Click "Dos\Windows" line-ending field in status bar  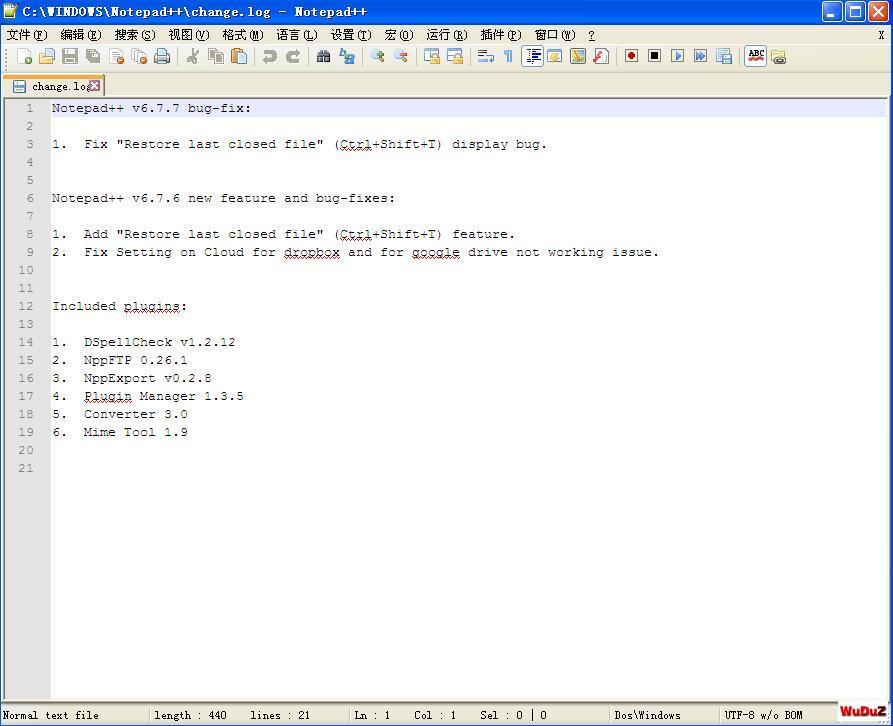(648, 715)
